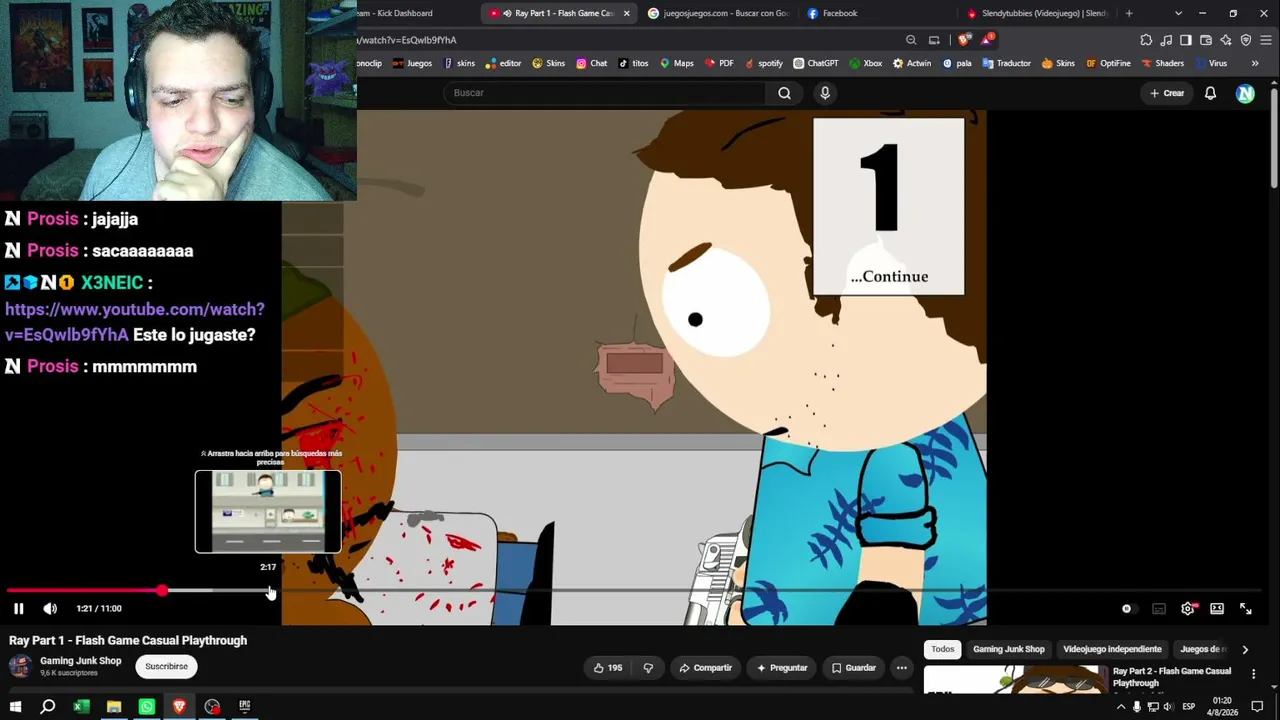Click the Suscribirse button

(x=166, y=666)
